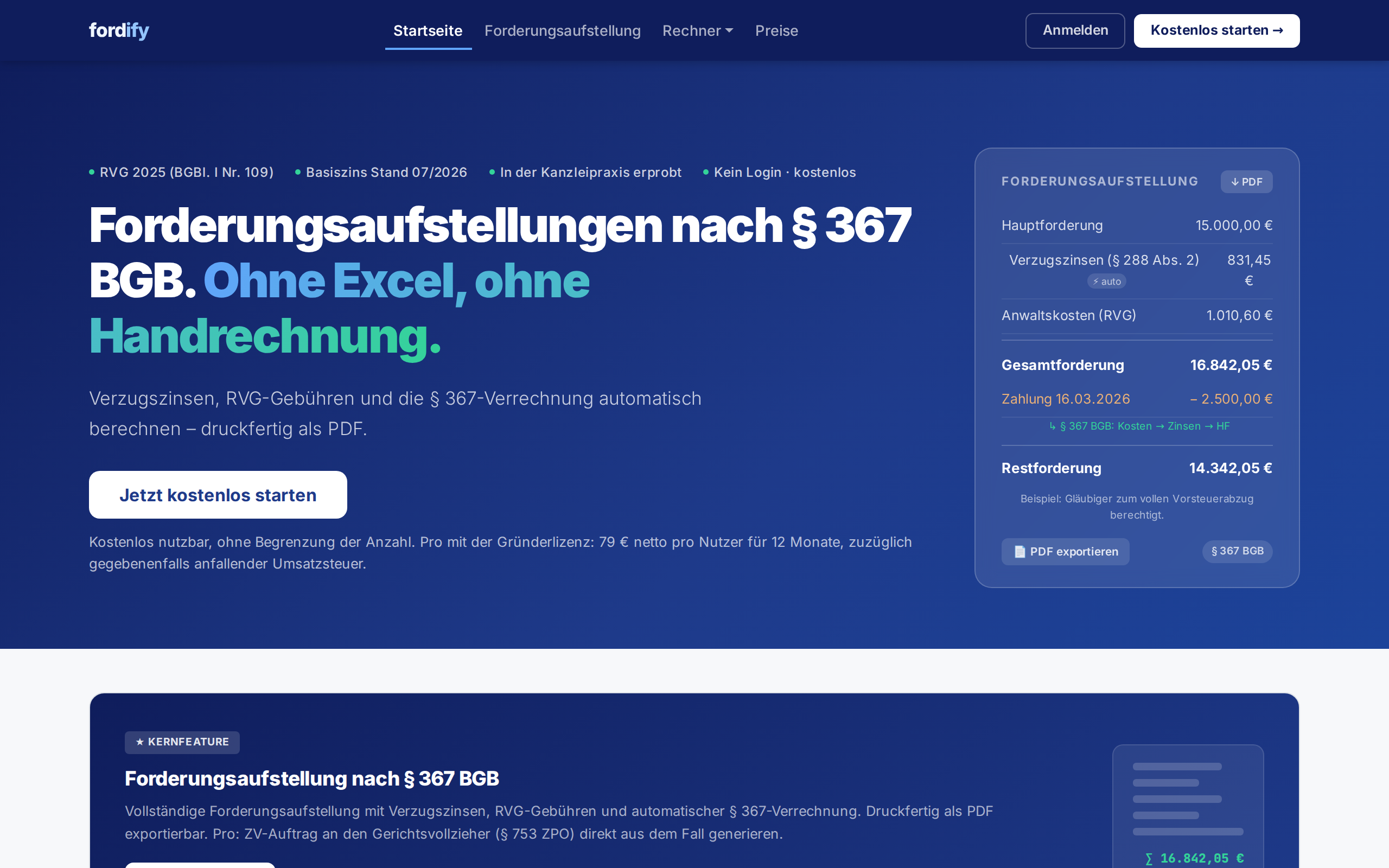This screenshot has width=1389, height=868.
Task: Click the Anmelden button
Action: coord(1075,30)
